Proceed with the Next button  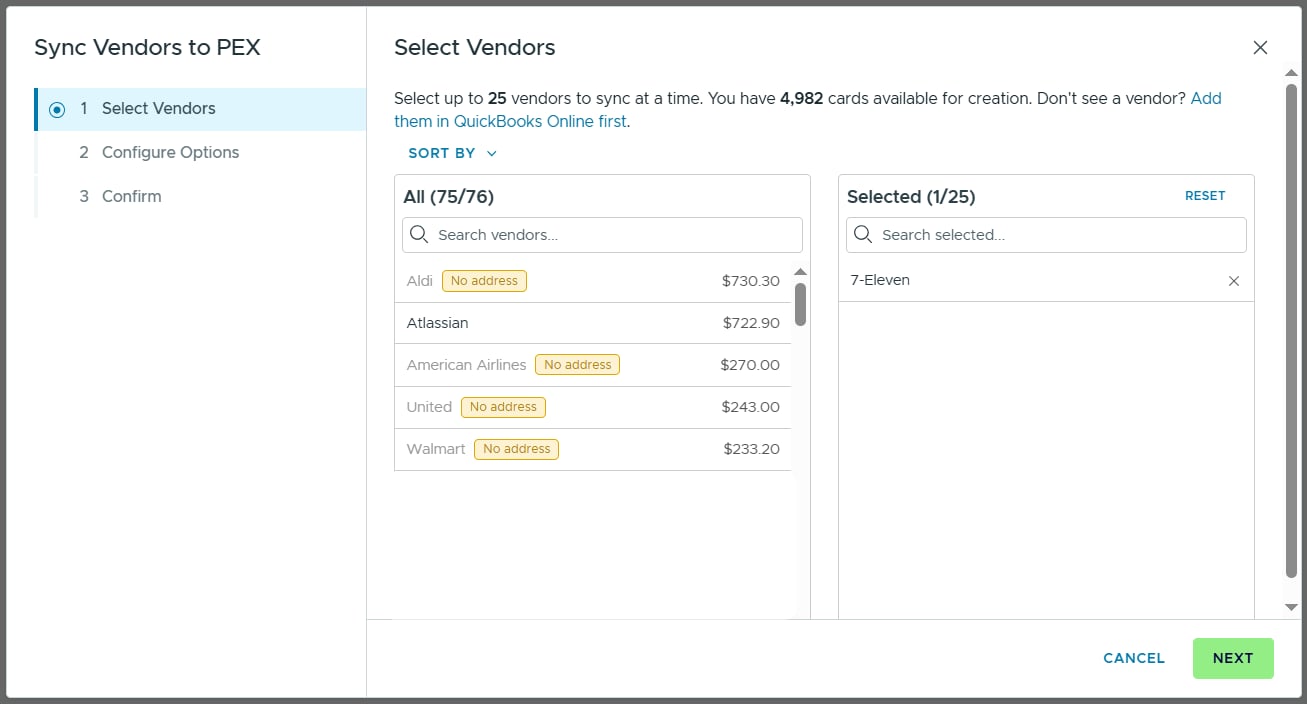(x=1233, y=658)
